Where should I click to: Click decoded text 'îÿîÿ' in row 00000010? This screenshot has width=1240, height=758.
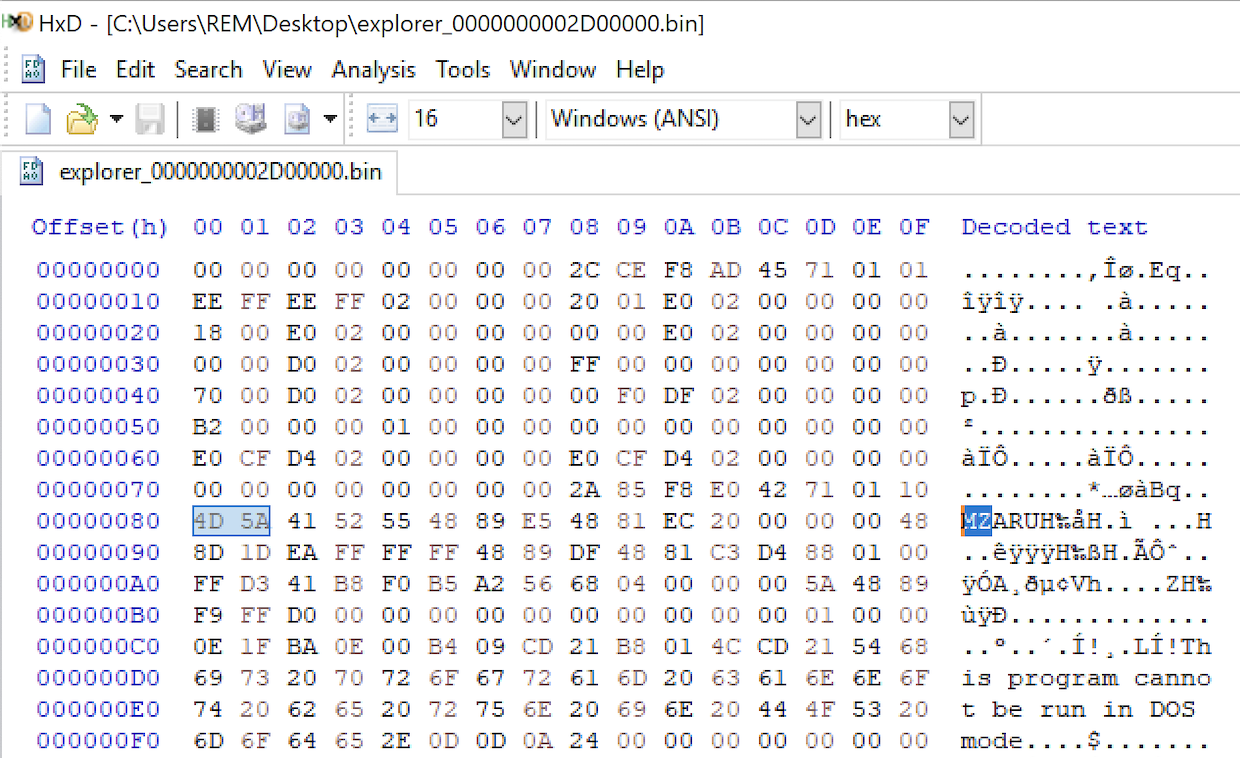[992, 301]
